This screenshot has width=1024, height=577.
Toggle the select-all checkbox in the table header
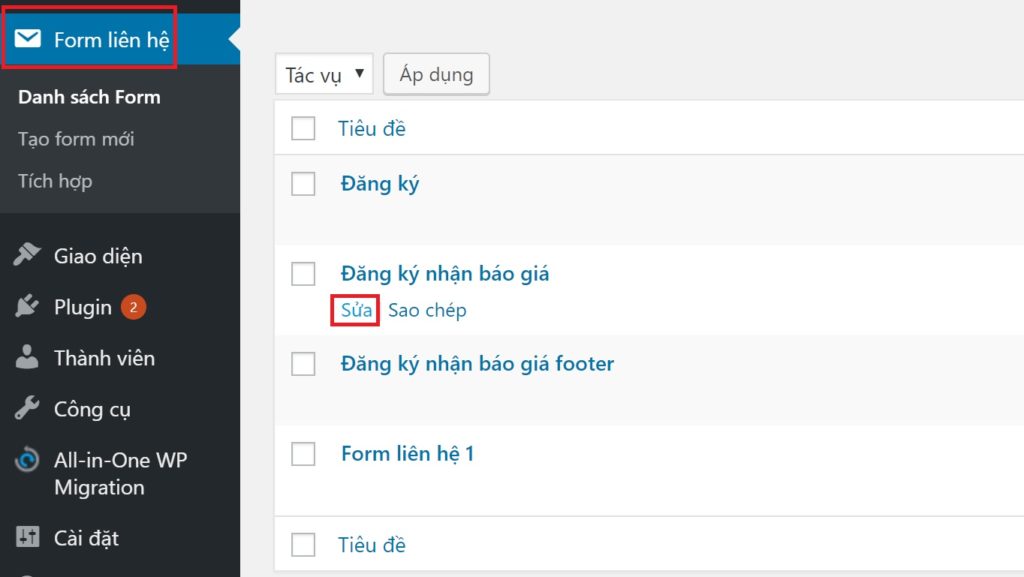(x=303, y=128)
